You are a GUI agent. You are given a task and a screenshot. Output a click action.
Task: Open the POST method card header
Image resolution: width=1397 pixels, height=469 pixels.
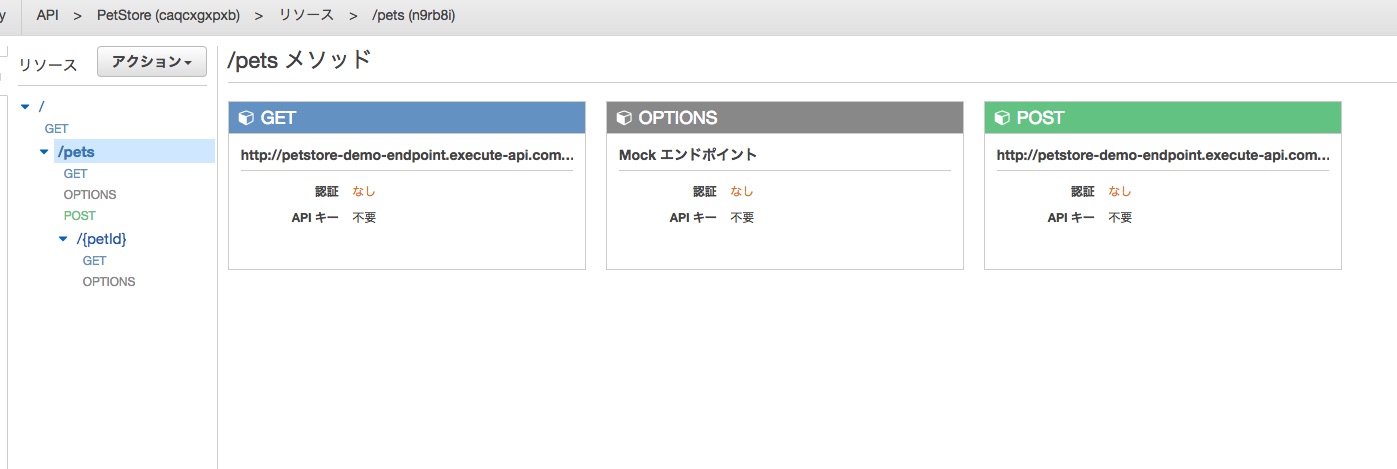1163,118
